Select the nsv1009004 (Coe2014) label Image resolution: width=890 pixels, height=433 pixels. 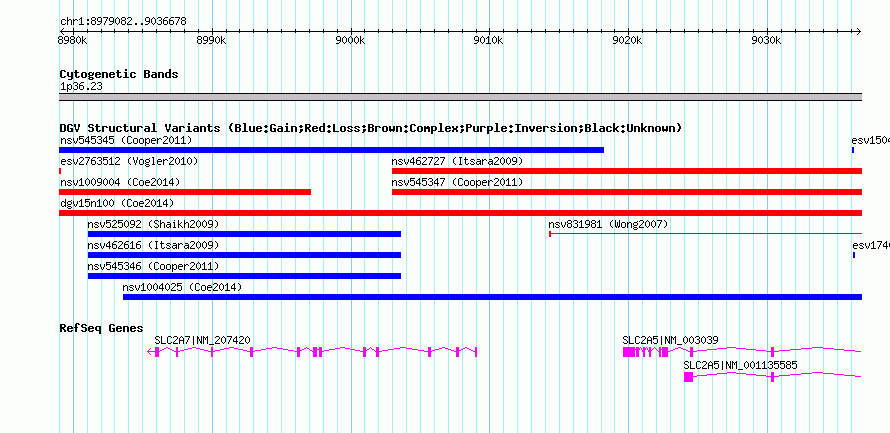coord(120,182)
